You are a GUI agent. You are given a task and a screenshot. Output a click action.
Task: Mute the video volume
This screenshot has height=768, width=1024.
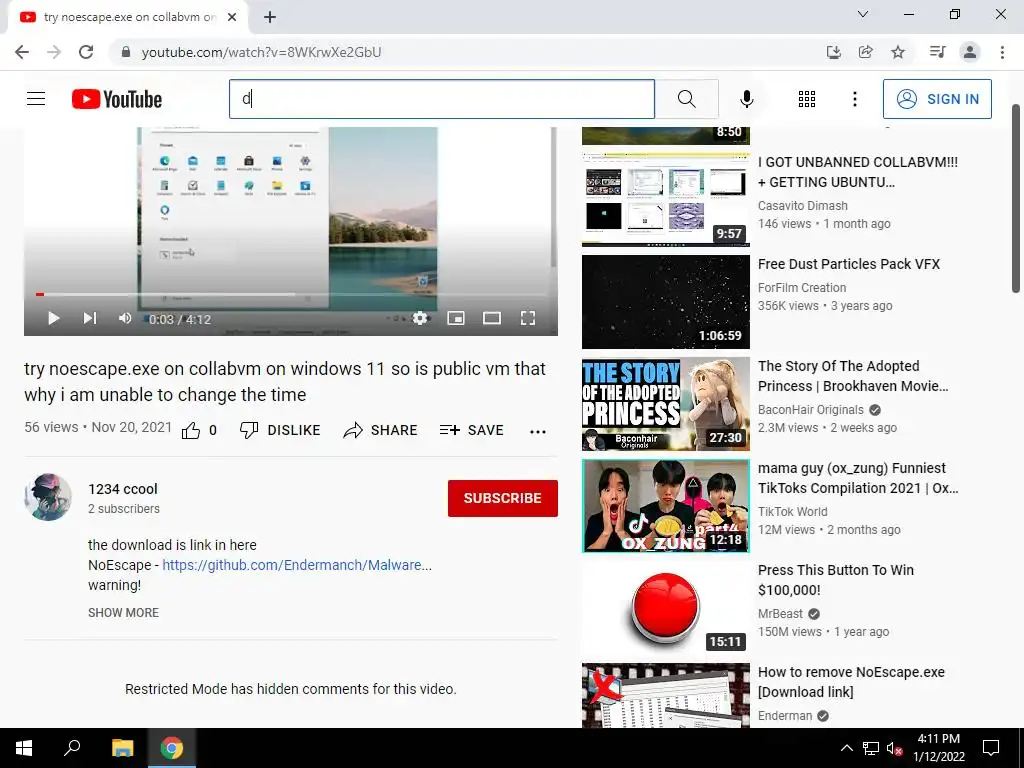[x=125, y=318]
